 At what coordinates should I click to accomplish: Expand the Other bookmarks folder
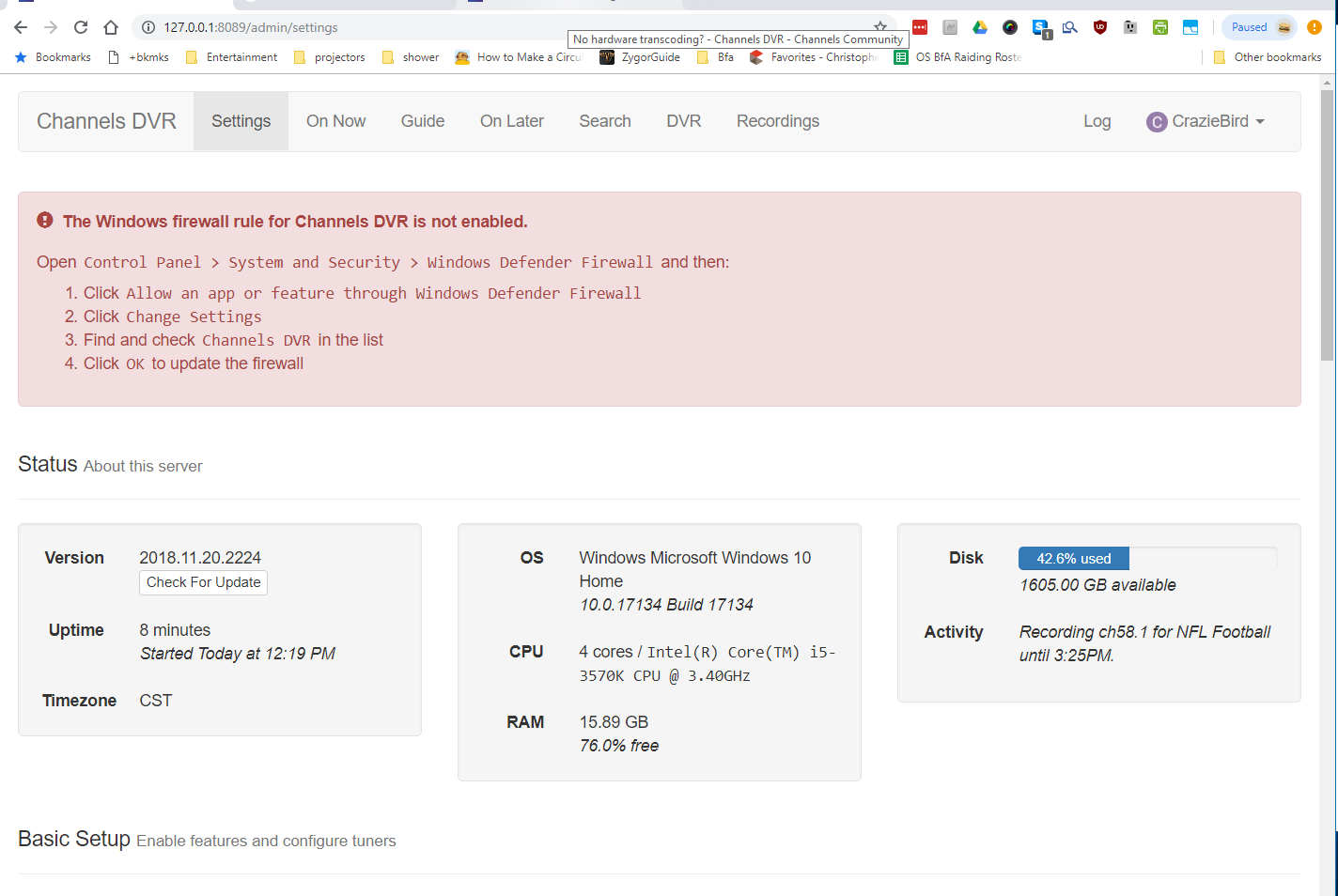[x=1268, y=57]
